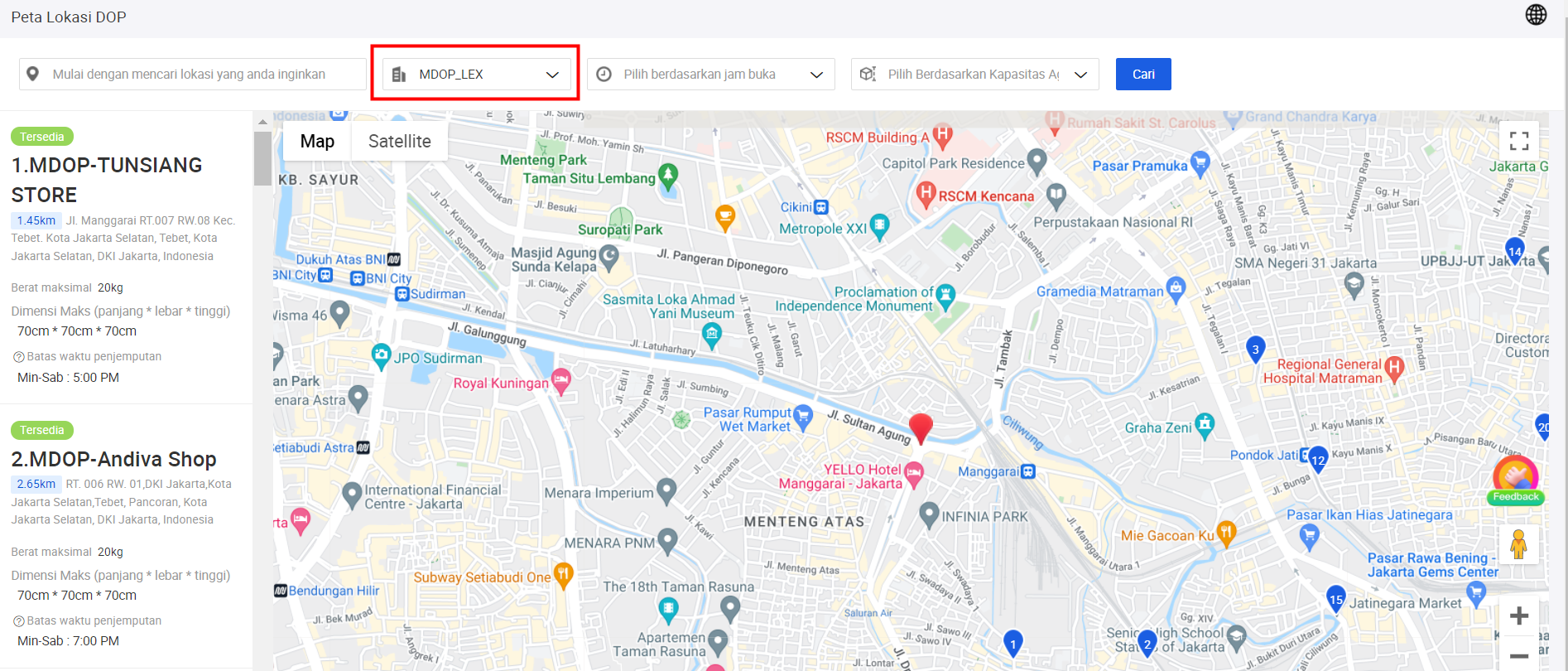1568x671 pixels.
Task: Click blue map marker number 2
Action: tap(1147, 644)
